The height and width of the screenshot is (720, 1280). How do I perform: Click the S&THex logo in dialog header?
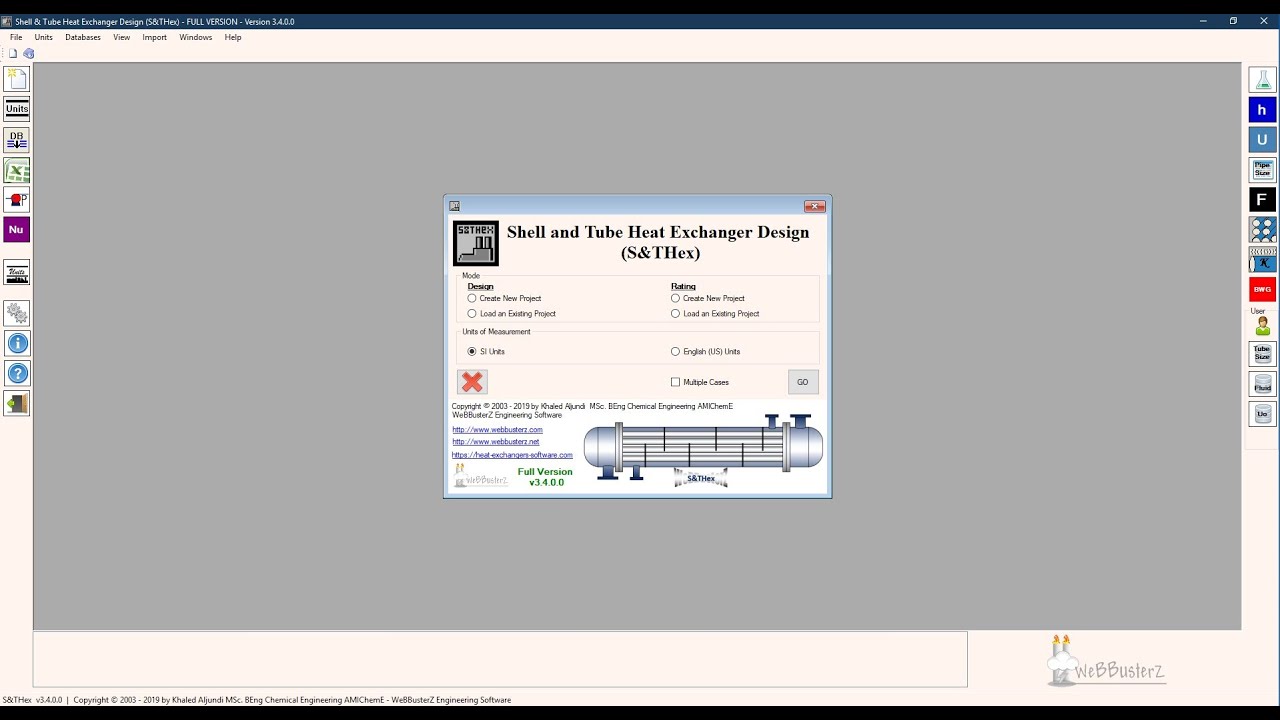coord(476,243)
